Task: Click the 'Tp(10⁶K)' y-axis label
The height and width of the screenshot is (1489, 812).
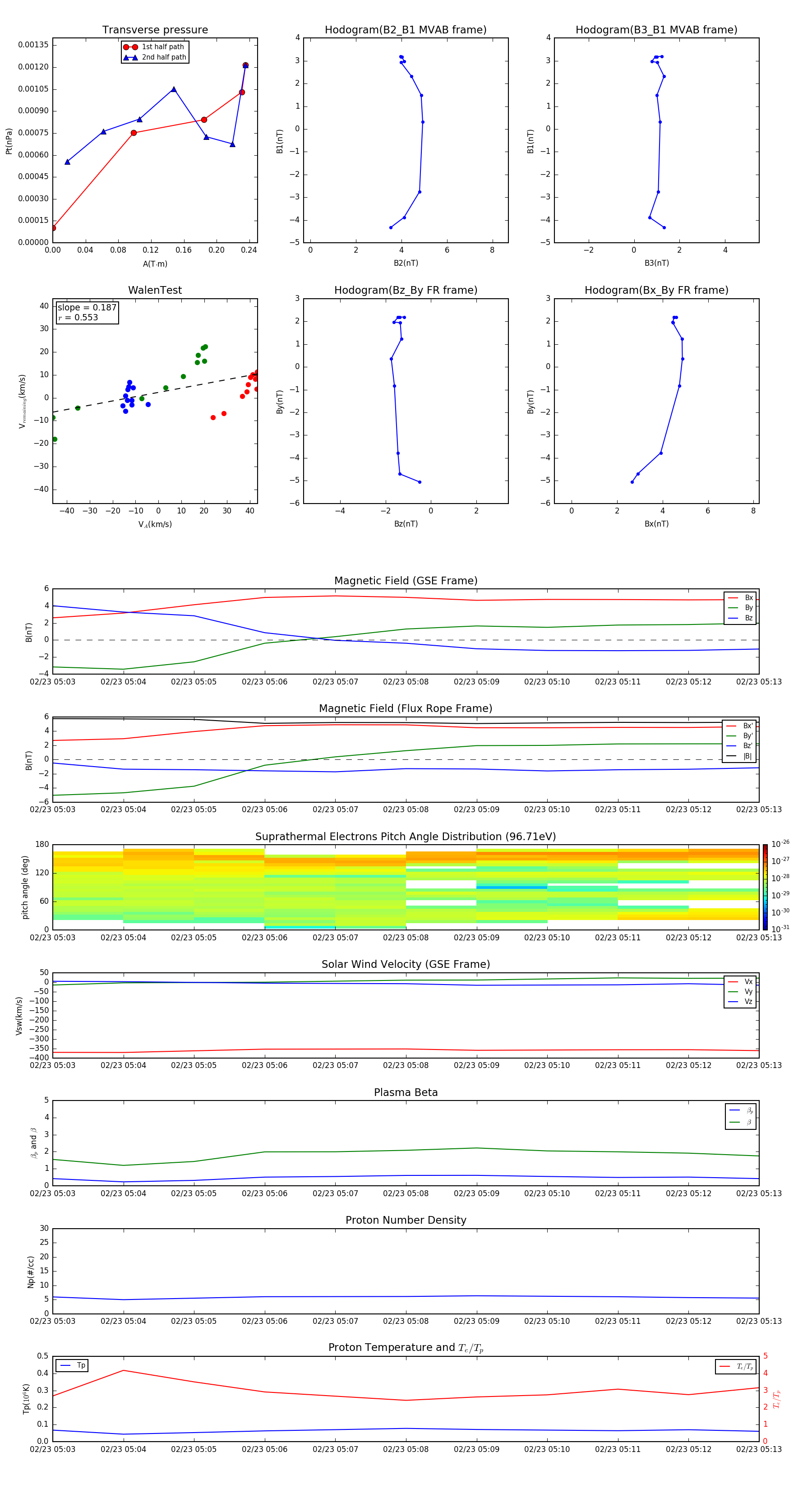Action: tap(26, 1399)
